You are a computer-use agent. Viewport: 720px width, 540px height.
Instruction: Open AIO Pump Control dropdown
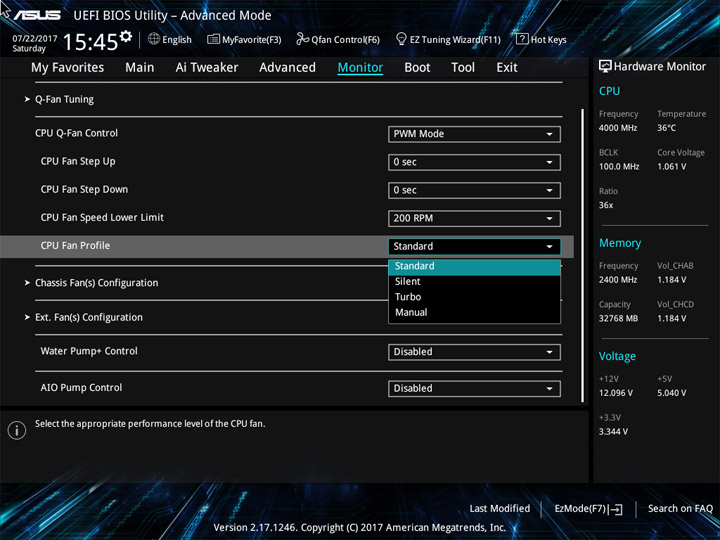tap(474, 388)
